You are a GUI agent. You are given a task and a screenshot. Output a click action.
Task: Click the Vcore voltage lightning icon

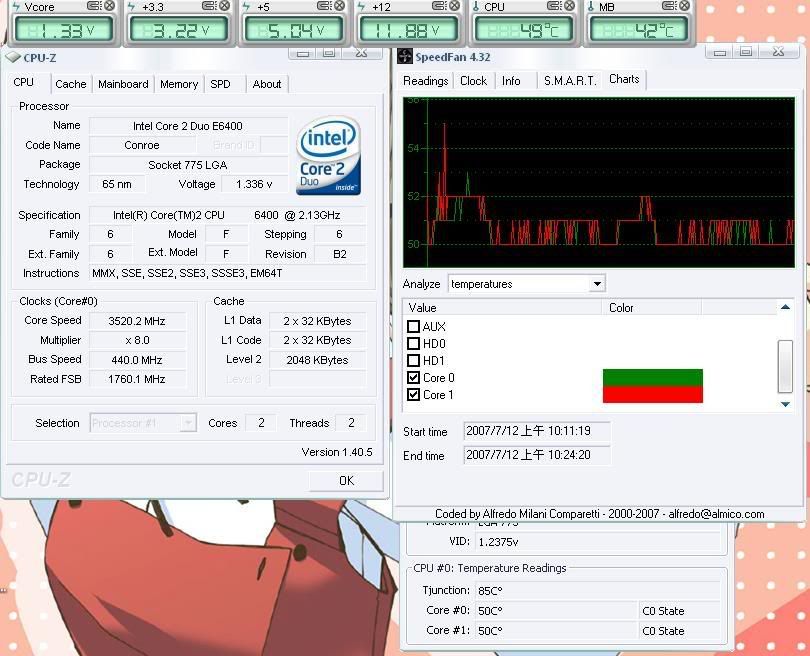17,7
